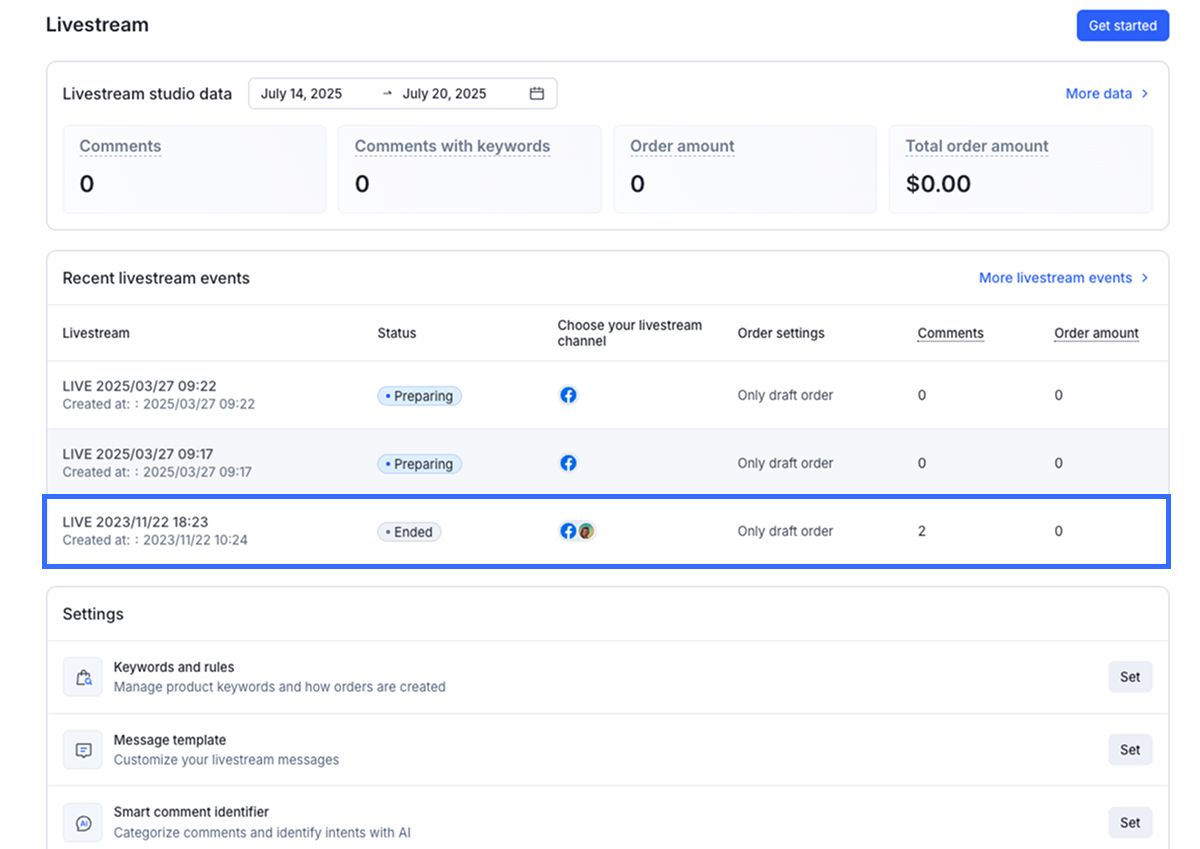Screen dimensions: 1200x849
Task: Click the Total order amount metric label
Action: pyautogui.click(x=976, y=146)
